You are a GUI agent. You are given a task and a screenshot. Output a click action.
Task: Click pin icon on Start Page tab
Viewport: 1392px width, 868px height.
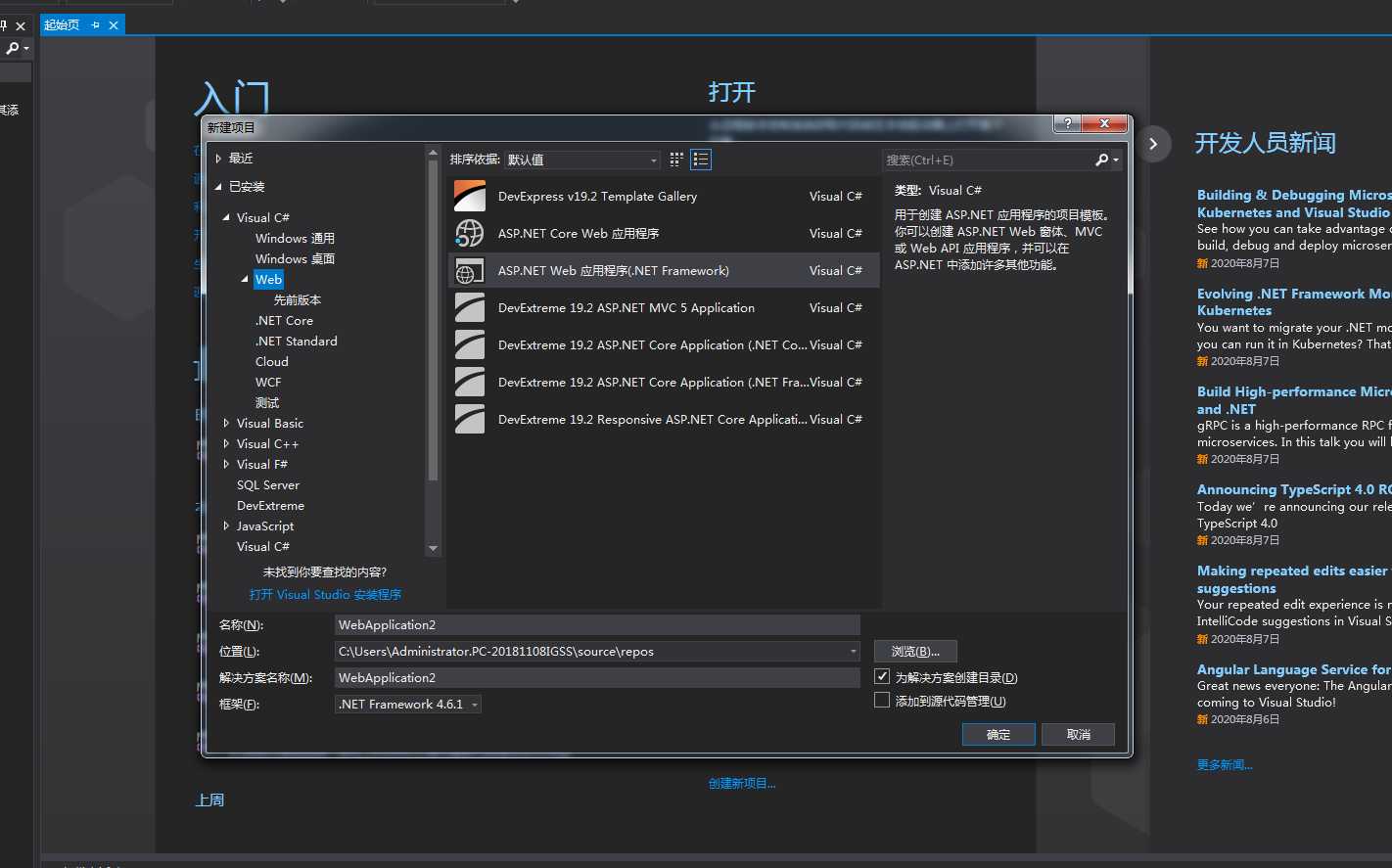tap(95, 25)
